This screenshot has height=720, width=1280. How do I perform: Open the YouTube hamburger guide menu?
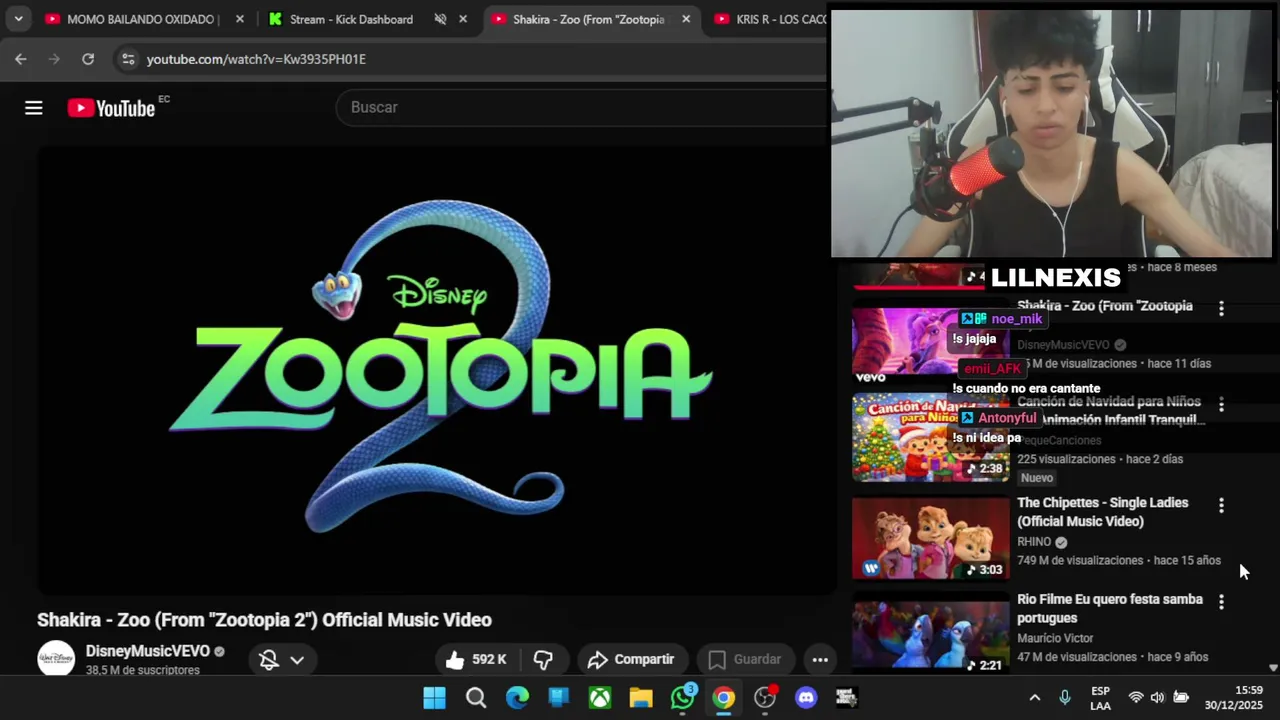pos(34,108)
